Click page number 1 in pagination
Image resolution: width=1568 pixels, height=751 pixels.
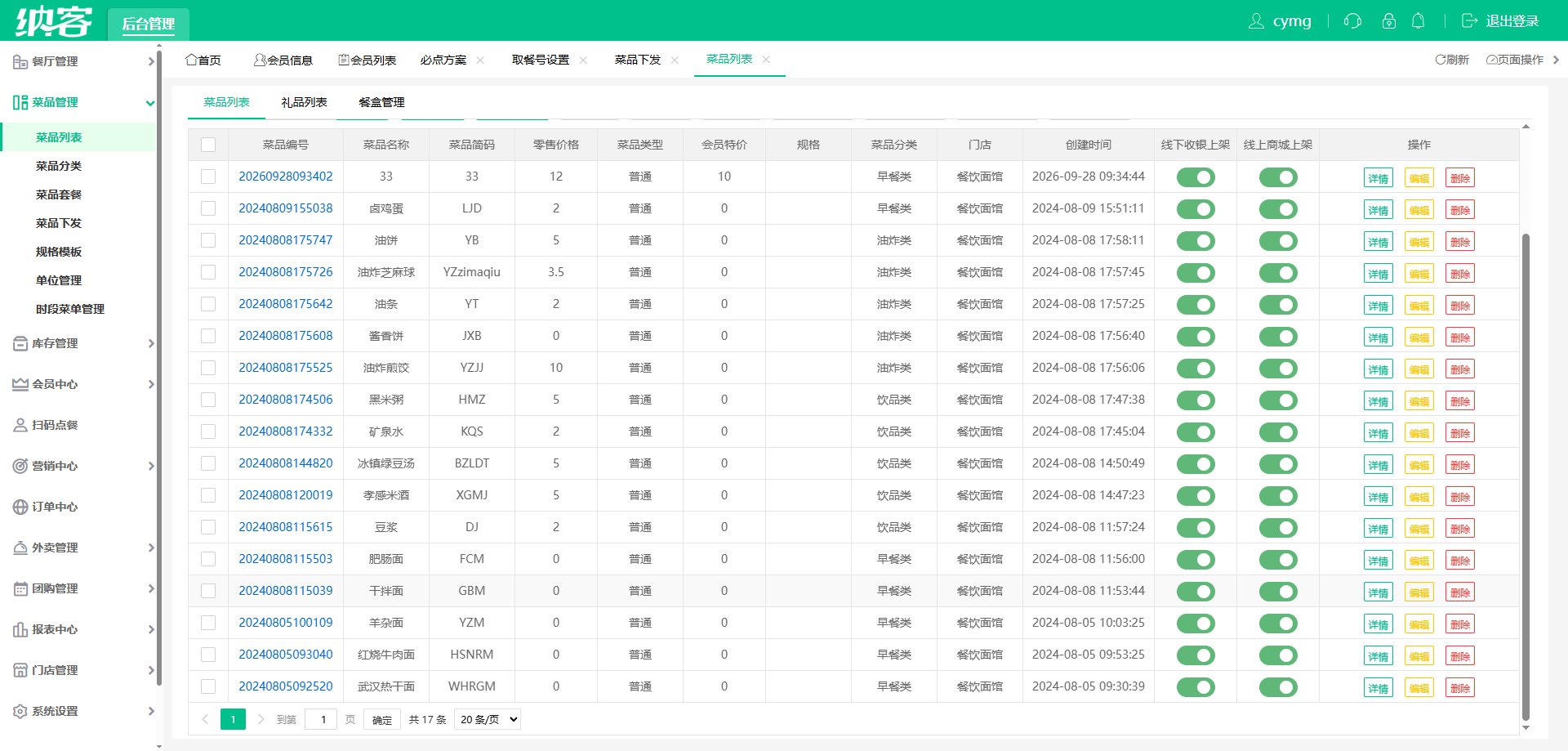tap(233, 719)
